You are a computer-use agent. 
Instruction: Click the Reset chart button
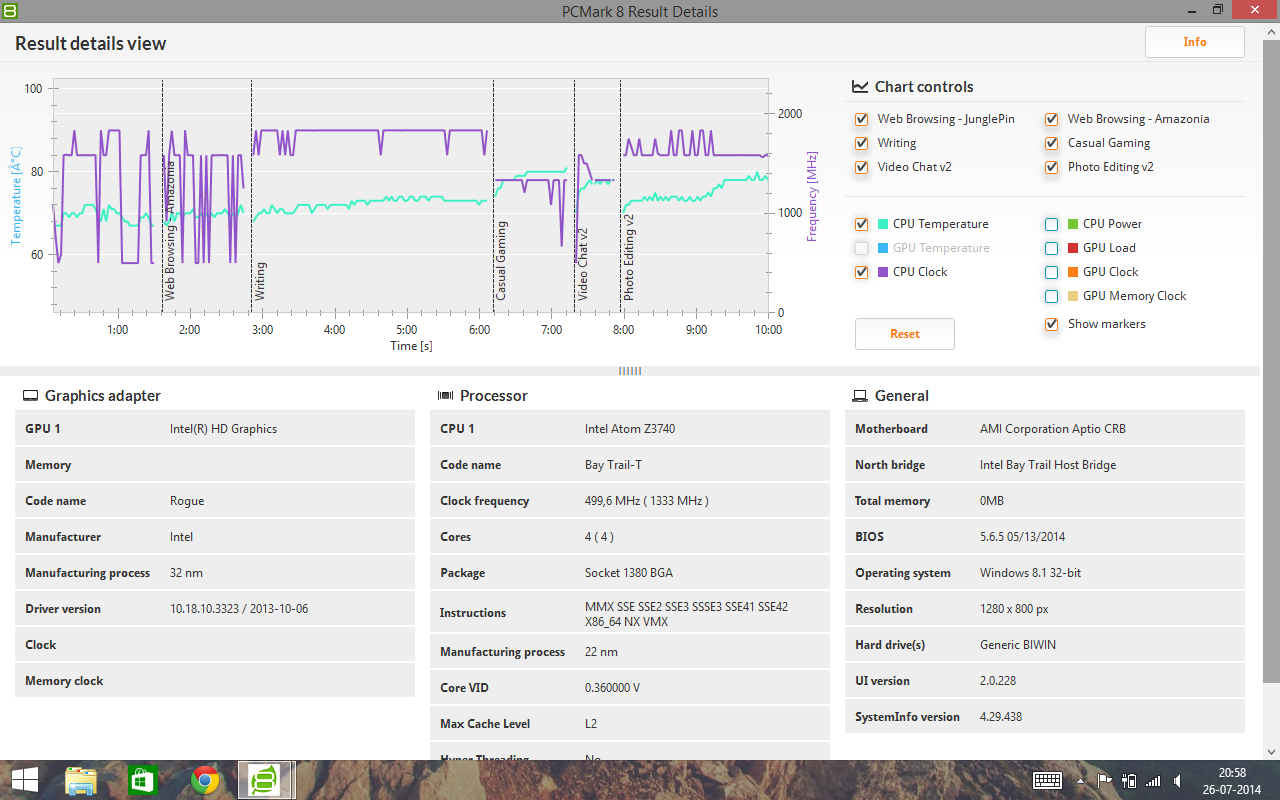point(905,334)
